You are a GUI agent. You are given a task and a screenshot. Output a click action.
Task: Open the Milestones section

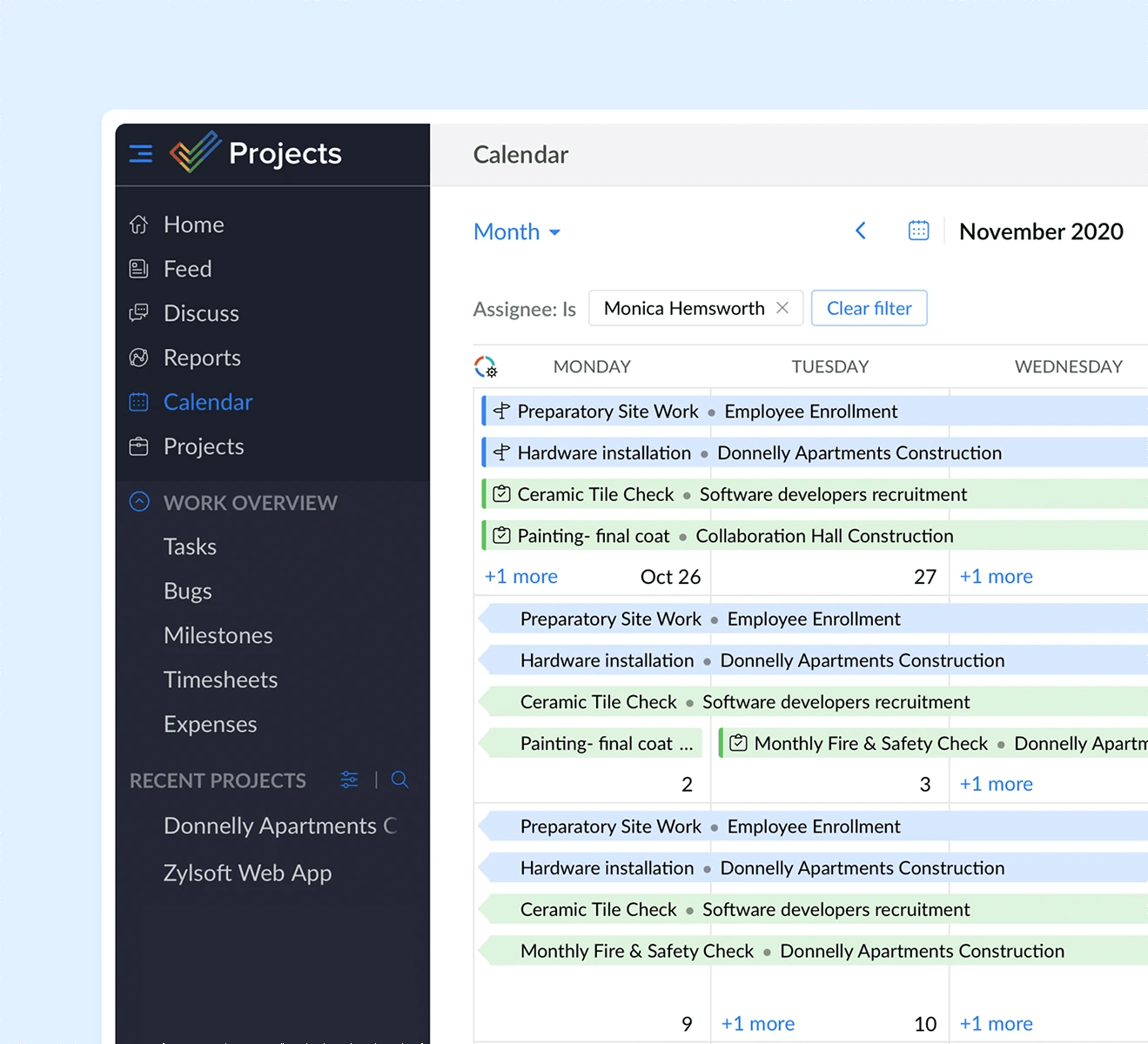[x=218, y=635]
